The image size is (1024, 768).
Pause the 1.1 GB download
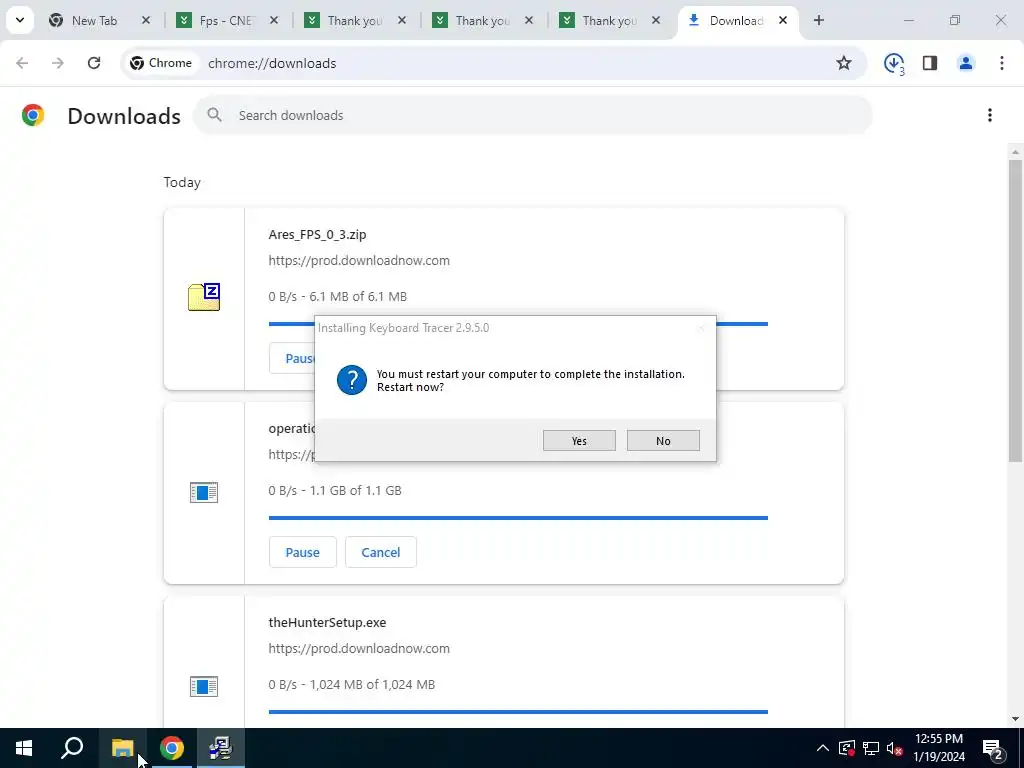click(302, 552)
